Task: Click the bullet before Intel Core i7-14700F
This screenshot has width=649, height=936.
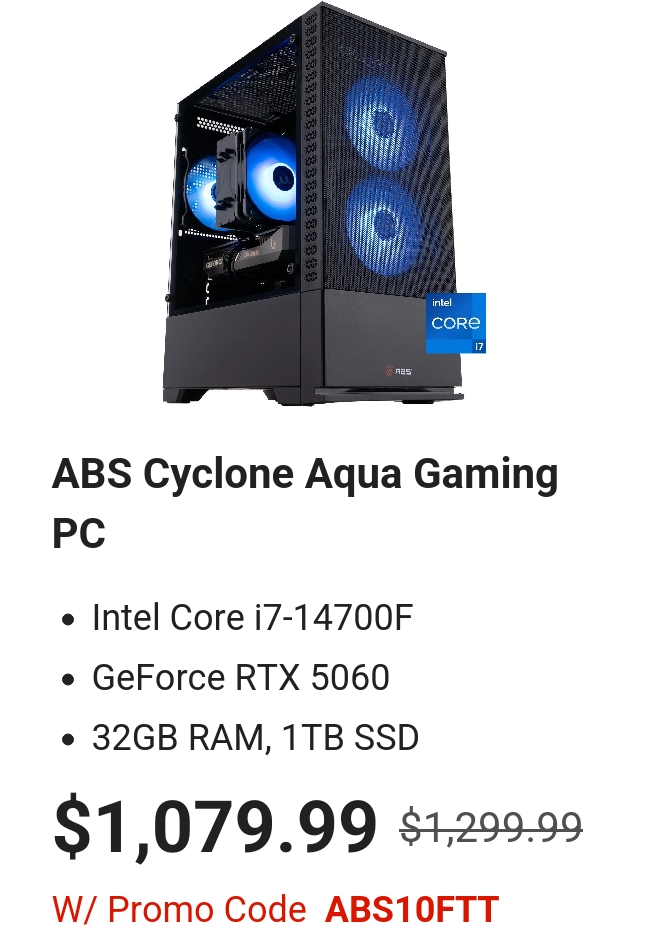Action: click(68, 619)
